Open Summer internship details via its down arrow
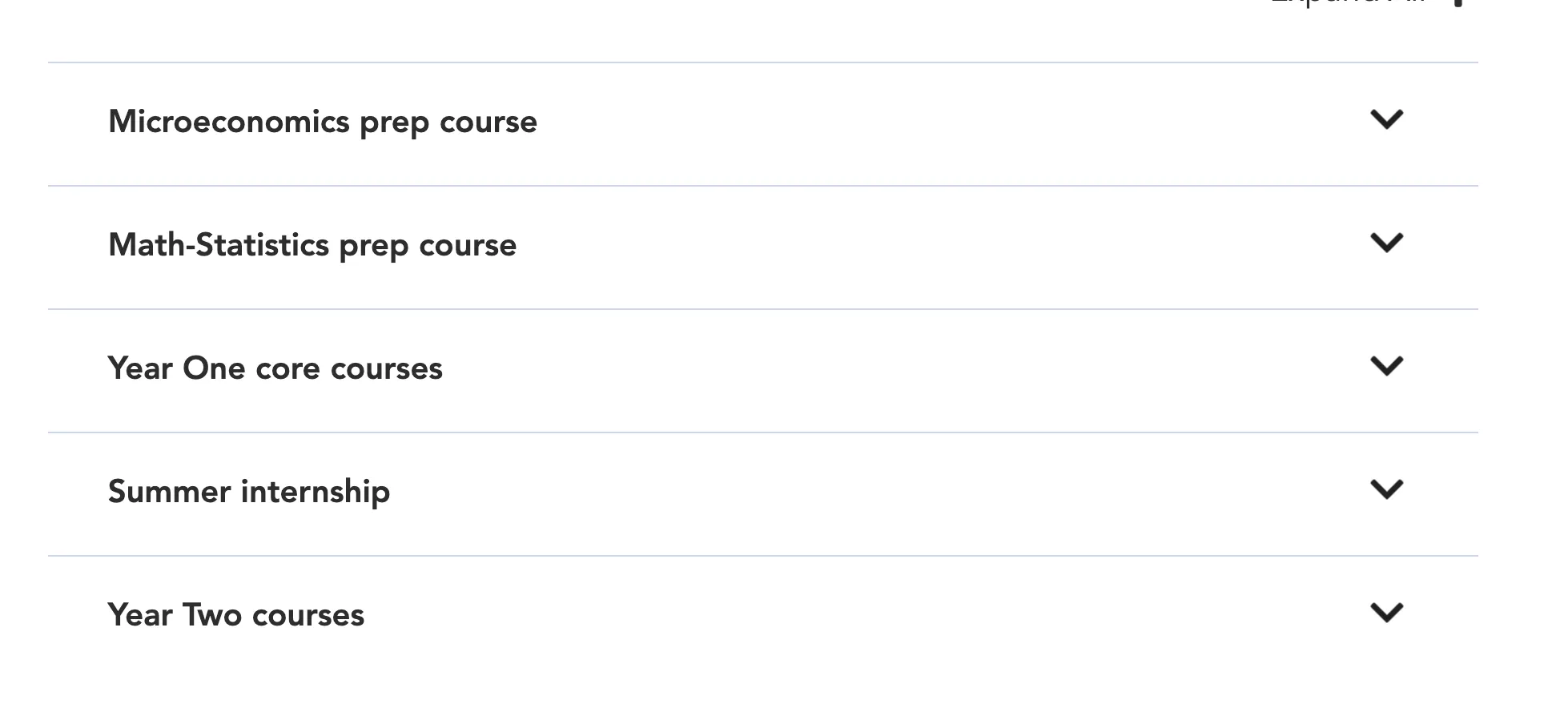The width and height of the screenshot is (1568, 716). click(1386, 490)
